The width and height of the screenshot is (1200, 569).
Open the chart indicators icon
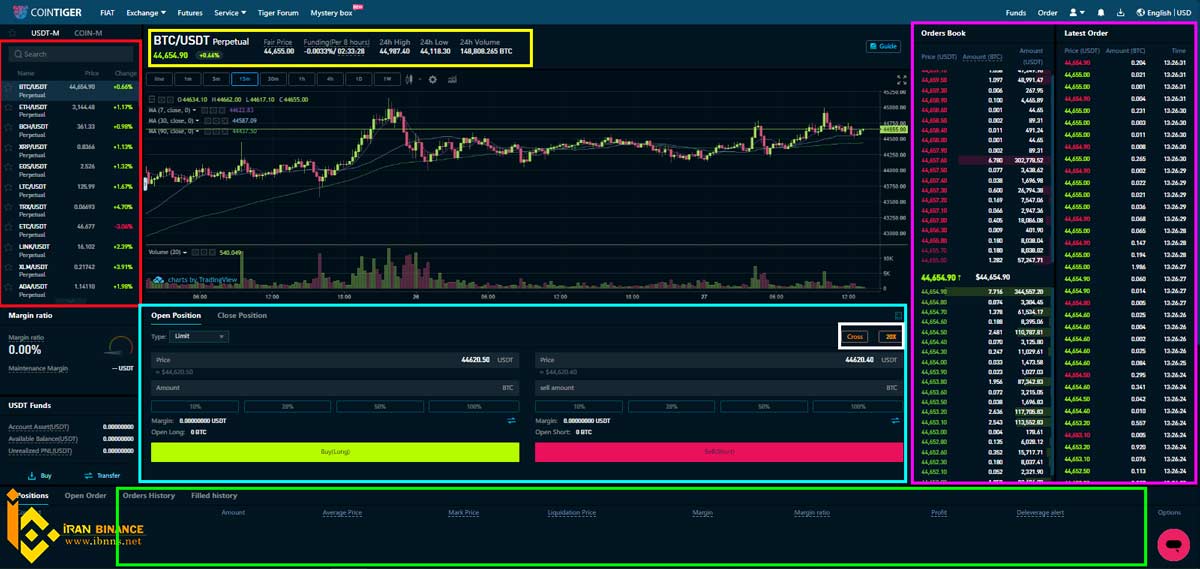point(452,79)
